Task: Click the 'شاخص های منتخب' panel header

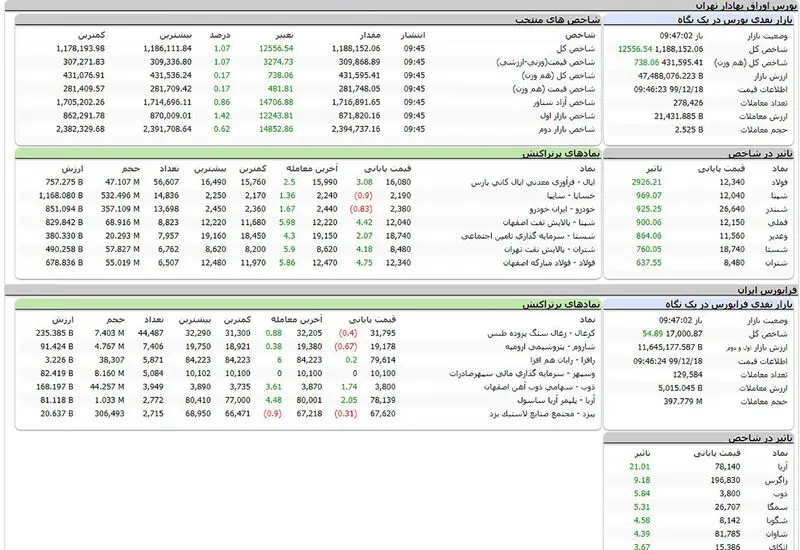Action: (x=557, y=20)
